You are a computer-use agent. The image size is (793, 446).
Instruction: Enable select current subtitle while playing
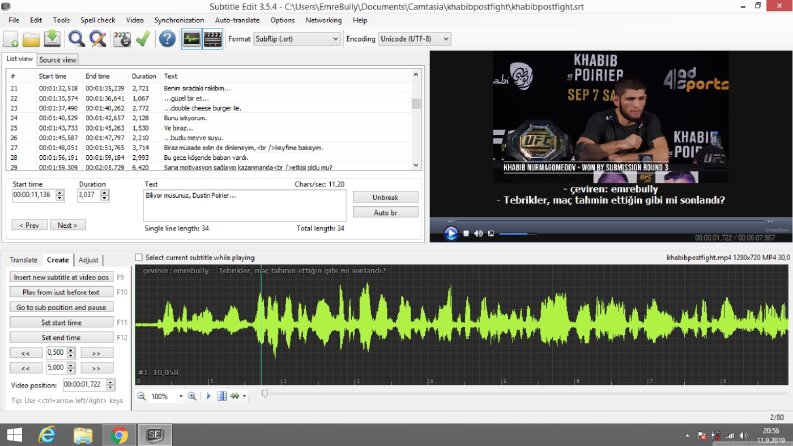139,257
